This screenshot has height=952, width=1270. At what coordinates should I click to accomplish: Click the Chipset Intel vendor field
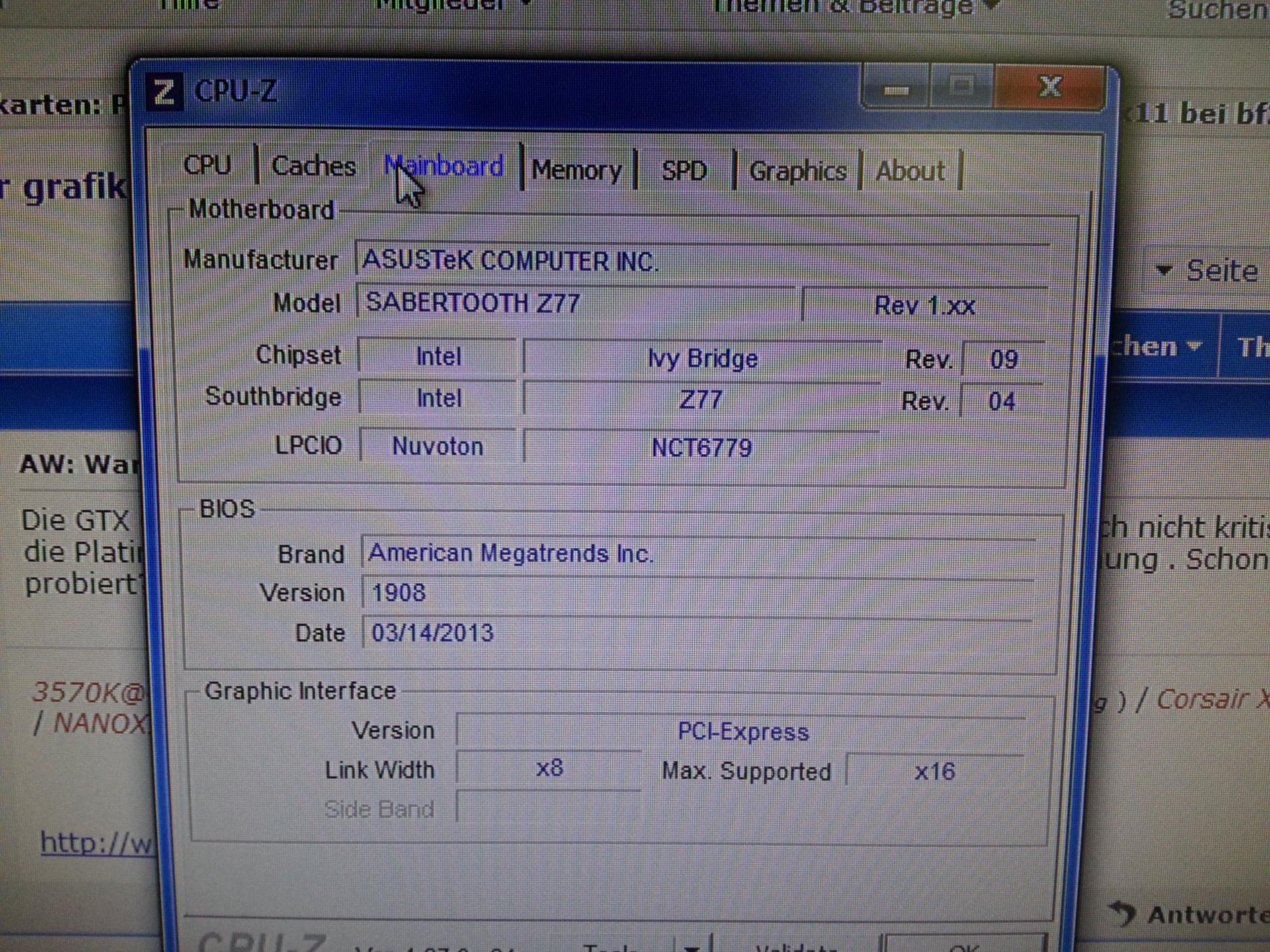tap(438, 356)
